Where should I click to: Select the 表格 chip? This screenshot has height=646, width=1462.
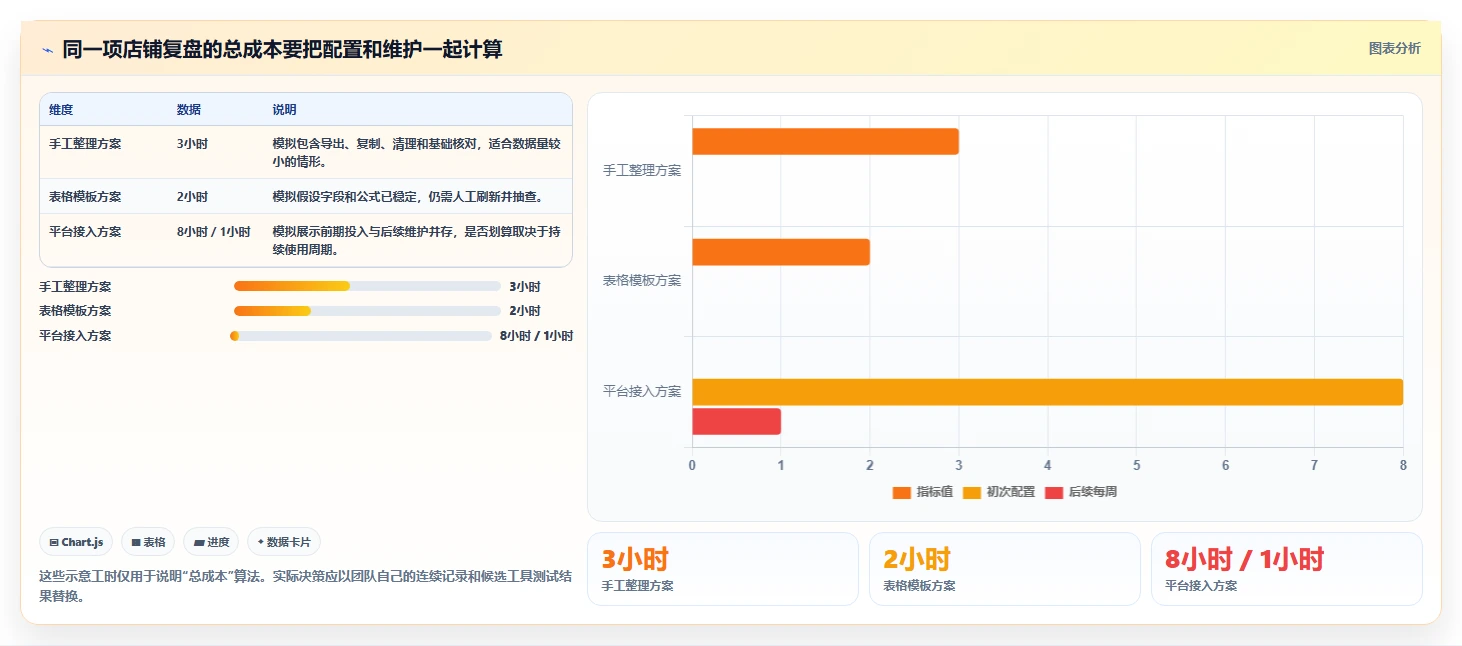pos(148,542)
